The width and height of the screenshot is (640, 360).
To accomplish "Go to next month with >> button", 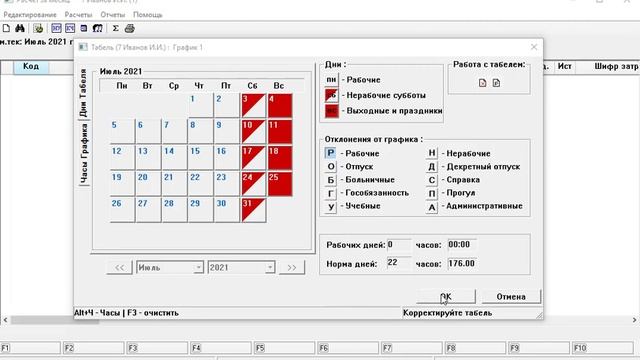I will coord(291,267).
